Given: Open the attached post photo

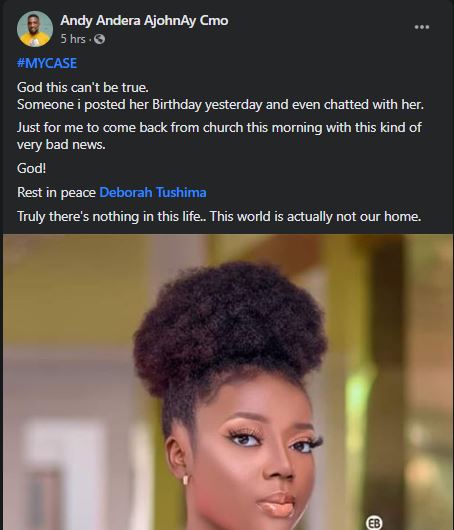Looking at the screenshot, I should coord(228,382).
